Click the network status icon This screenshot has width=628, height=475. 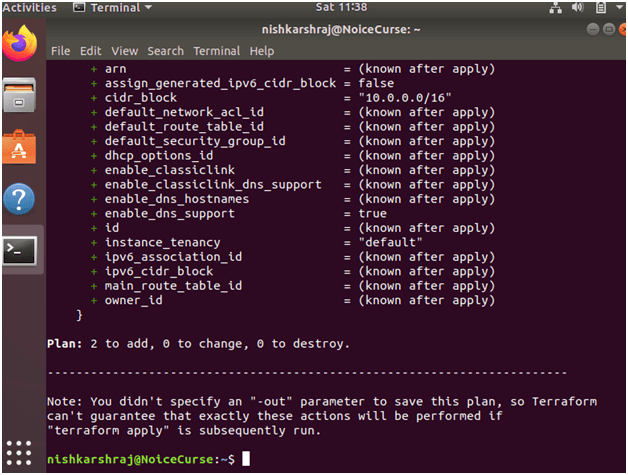pos(557,8)
